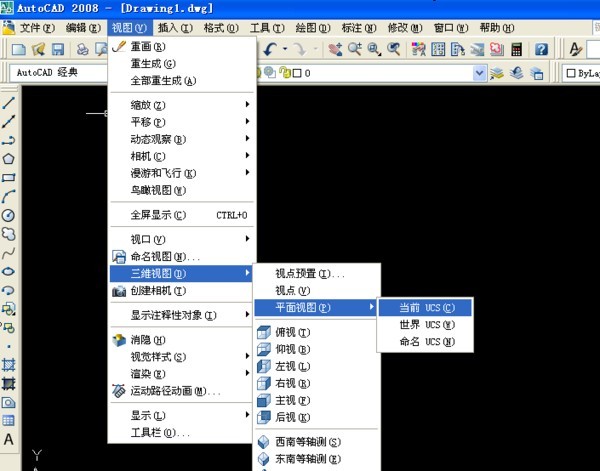Choose 命名 UCS(N) plan view
The image size is (600, 471).
(x=425, y=342)
